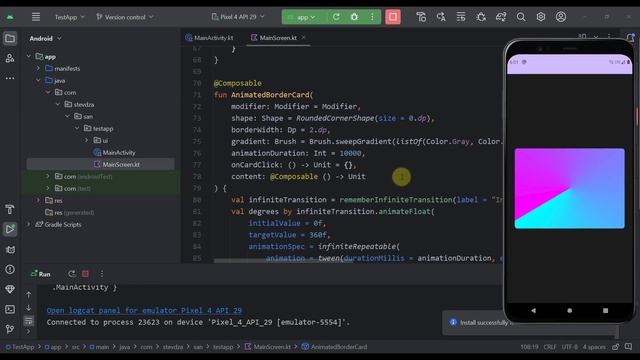
Task: Open Run panel more options menu
Action: point(102,274)
